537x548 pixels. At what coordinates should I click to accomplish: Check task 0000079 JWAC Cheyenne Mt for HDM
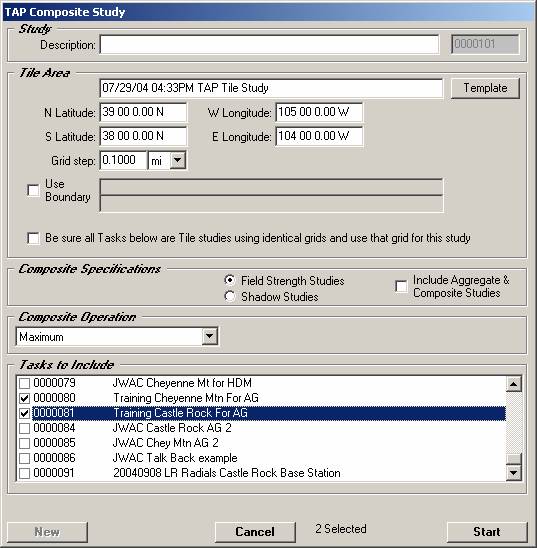(24, 383)
